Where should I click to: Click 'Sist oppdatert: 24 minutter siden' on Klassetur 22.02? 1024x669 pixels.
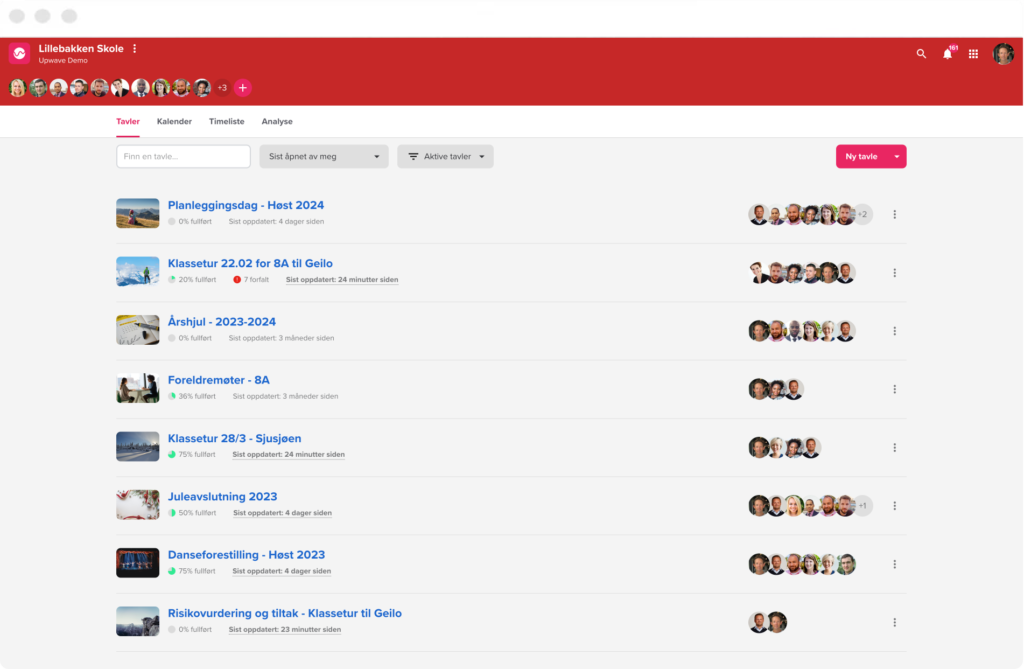(x=342, y=280)
